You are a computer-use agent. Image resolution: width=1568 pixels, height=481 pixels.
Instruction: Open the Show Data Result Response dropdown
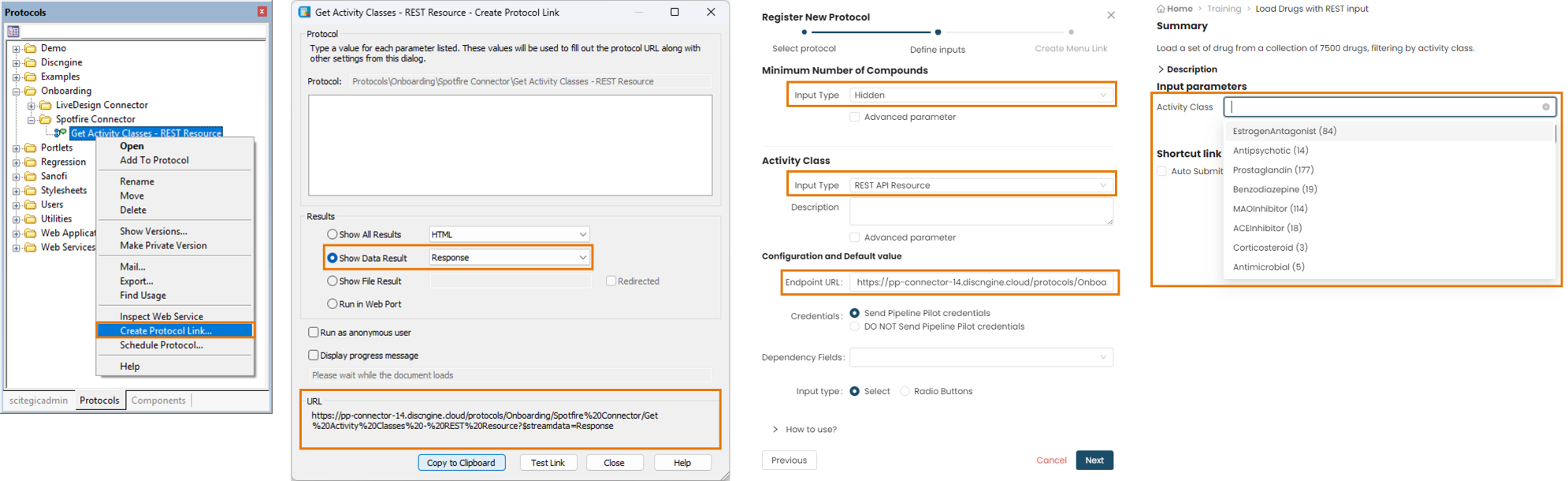pos(509,258)
